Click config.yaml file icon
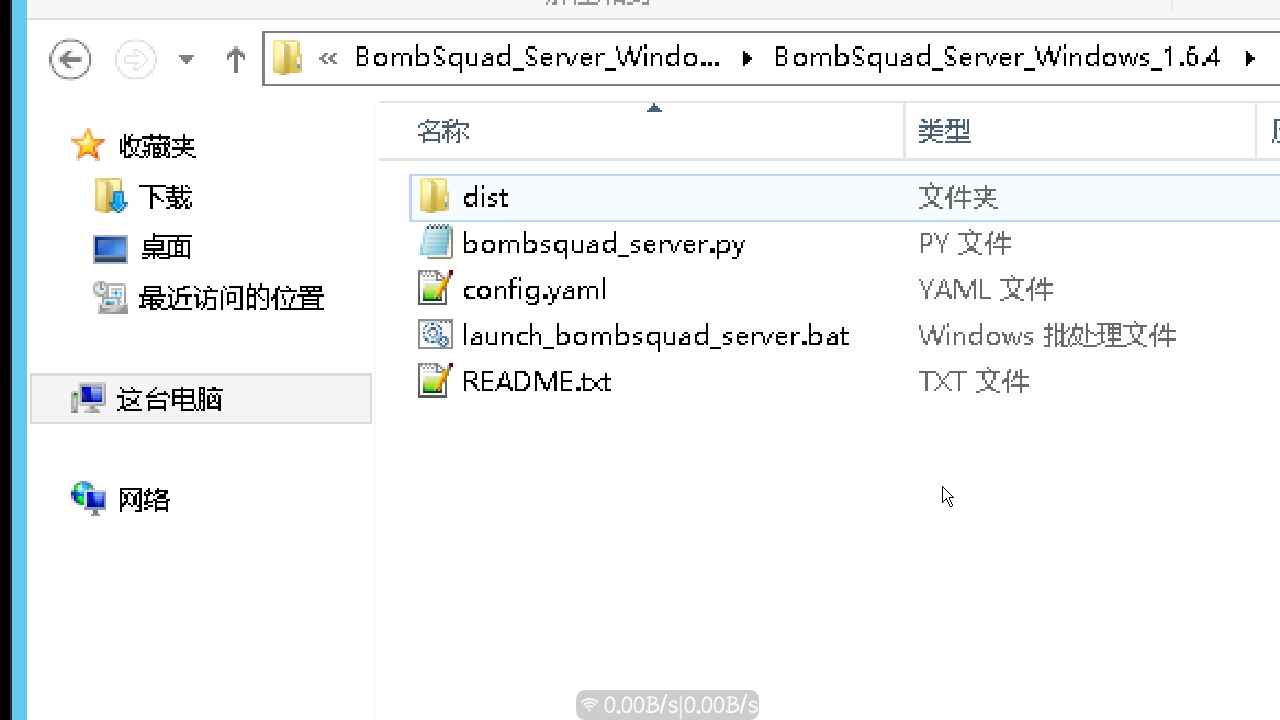 (x=435, y=288)
